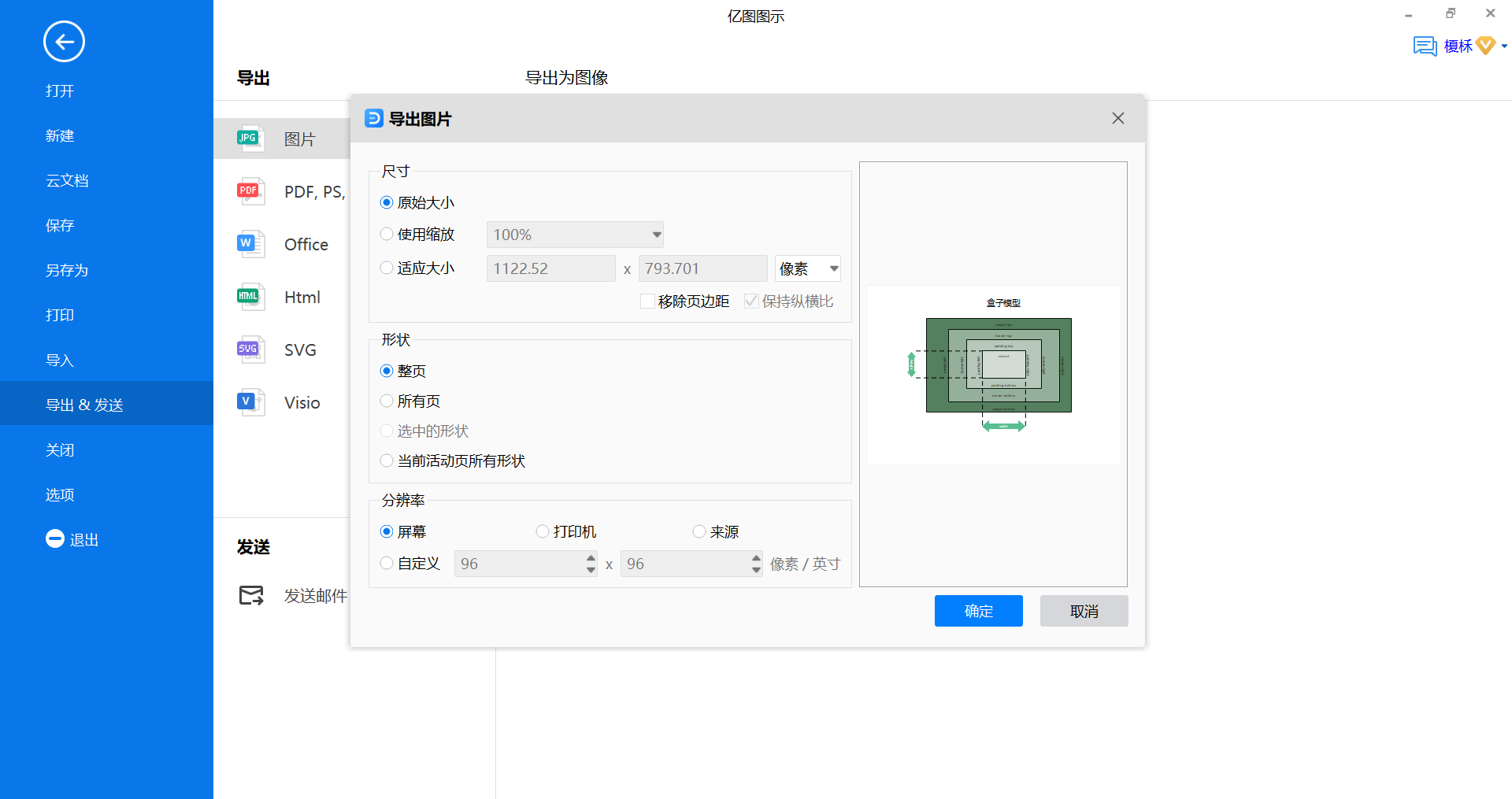Pick the Office Word export icon
Screen dimensions: 1512x799
click(250, 244)
